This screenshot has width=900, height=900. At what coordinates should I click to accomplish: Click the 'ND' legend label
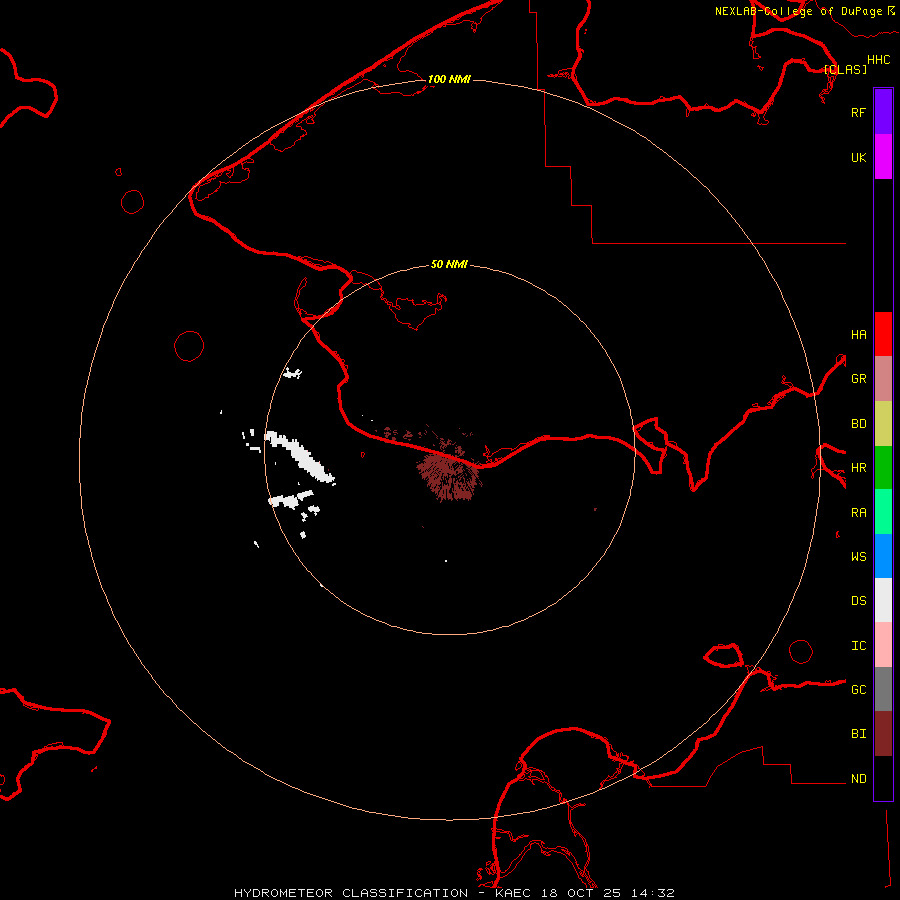859,778
